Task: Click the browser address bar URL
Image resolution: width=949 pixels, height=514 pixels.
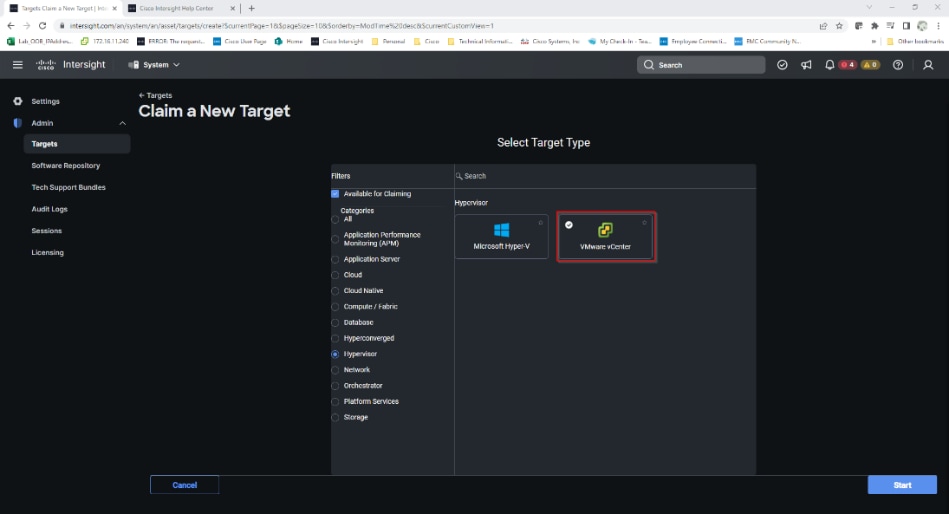Action: pos(281,25)
